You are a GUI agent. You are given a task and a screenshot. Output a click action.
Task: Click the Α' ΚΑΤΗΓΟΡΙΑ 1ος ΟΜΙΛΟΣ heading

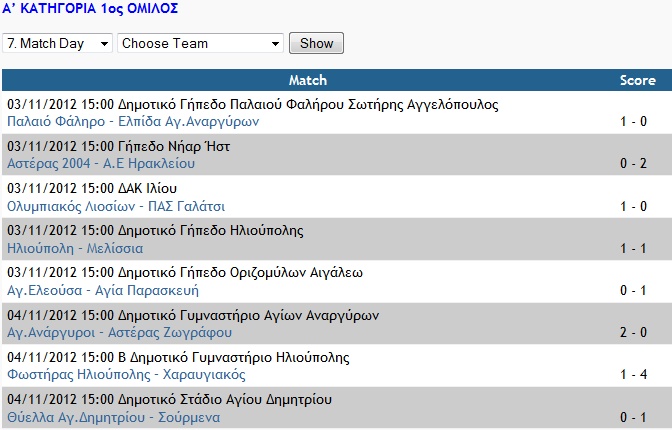[x=90, y=9]
